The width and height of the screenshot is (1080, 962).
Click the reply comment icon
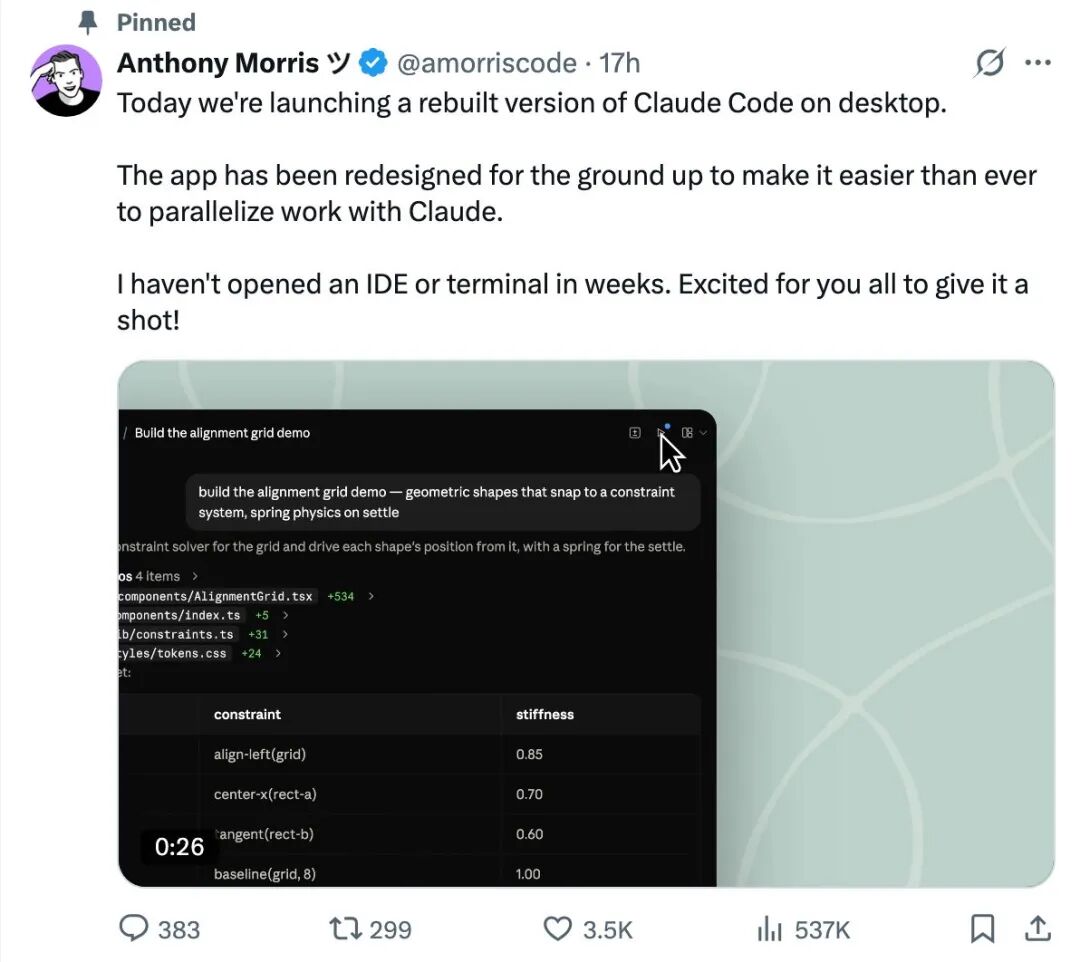[x=134, y=929]
